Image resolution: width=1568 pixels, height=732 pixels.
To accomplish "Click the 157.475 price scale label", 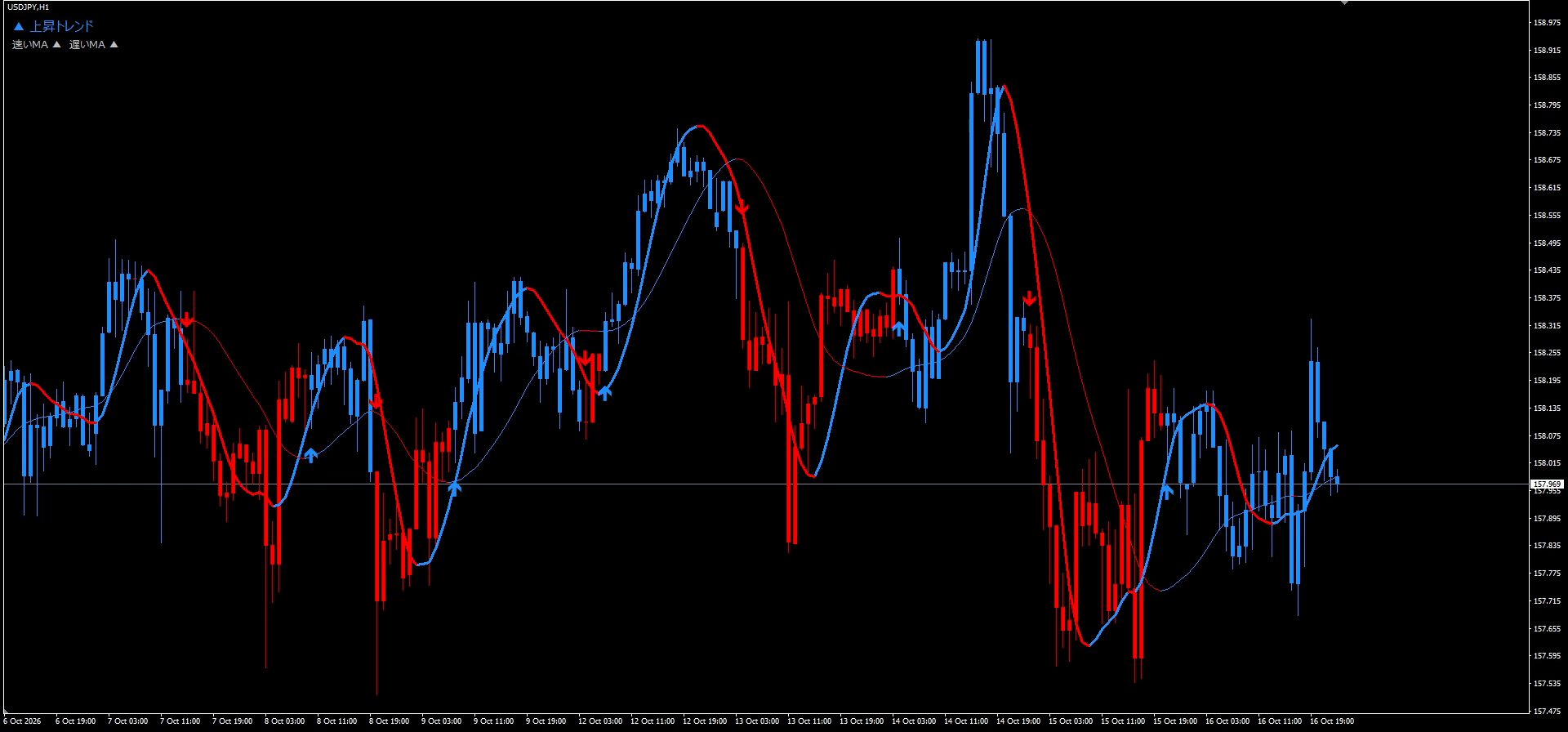I will pos(1547,711).
